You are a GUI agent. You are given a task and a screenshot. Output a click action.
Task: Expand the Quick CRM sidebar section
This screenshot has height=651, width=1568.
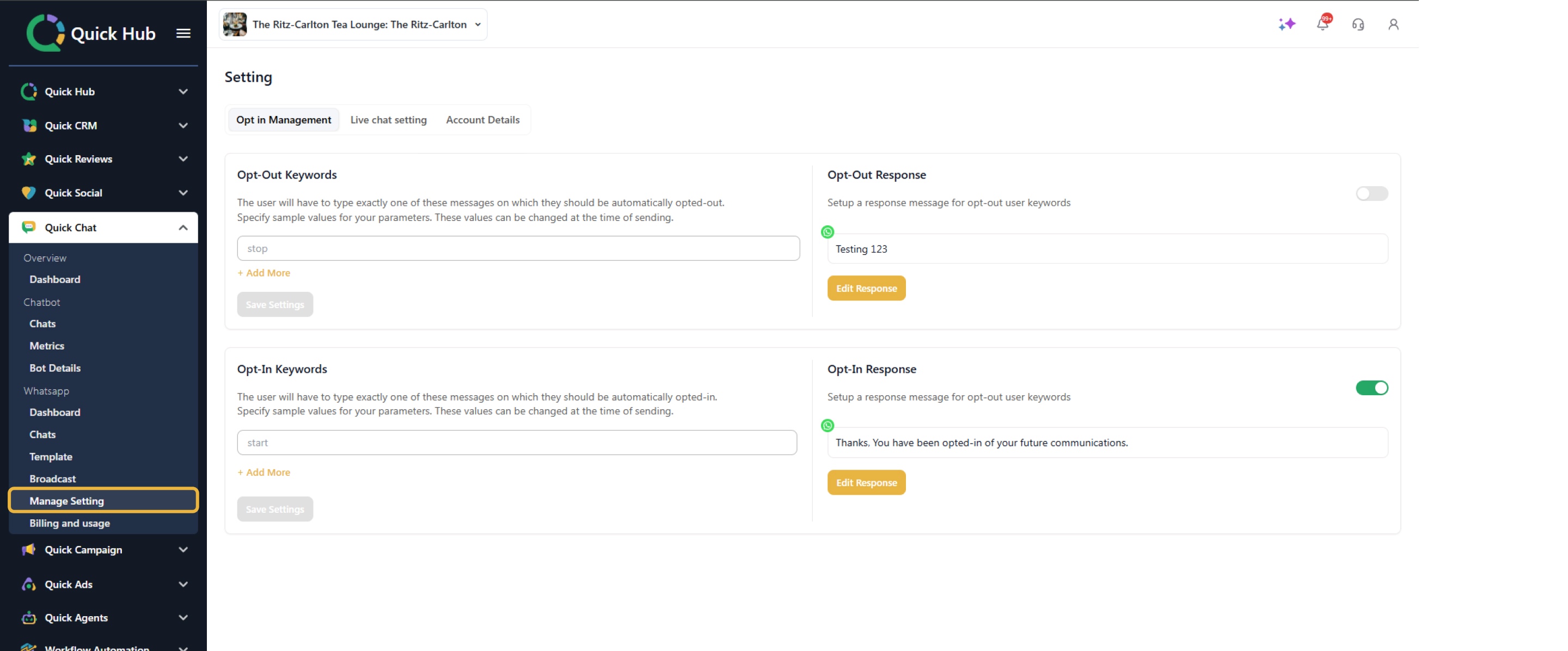click(x=182, y=126)
